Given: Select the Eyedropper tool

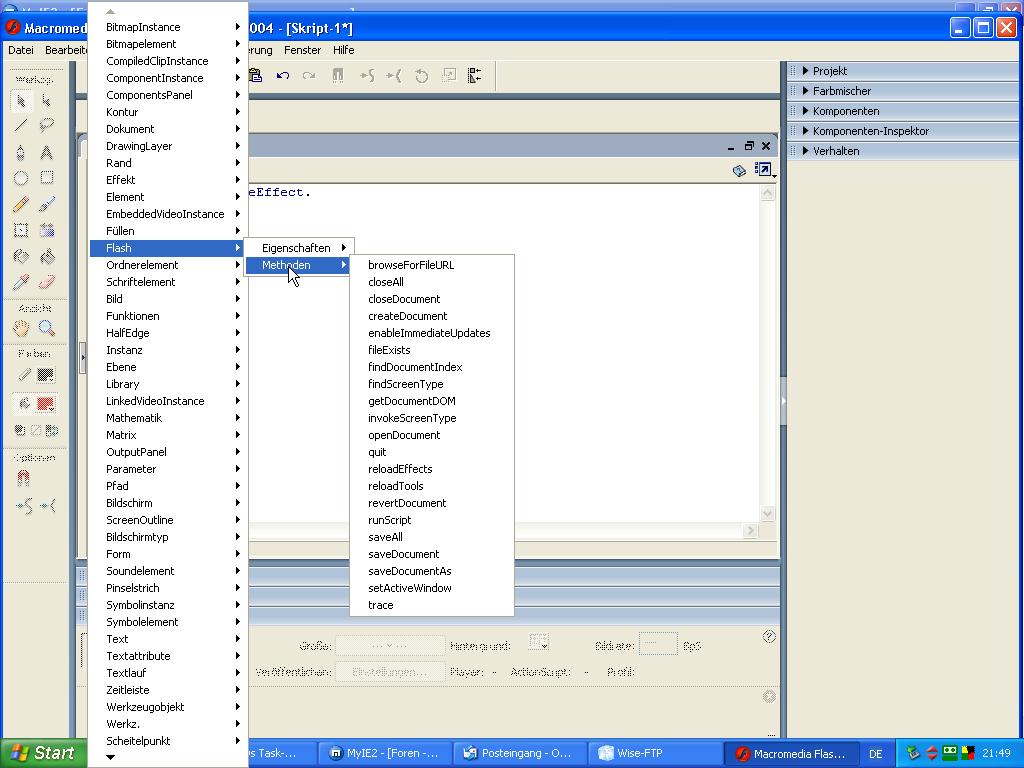Looking at the screenshot, I should tap(21, 282).
